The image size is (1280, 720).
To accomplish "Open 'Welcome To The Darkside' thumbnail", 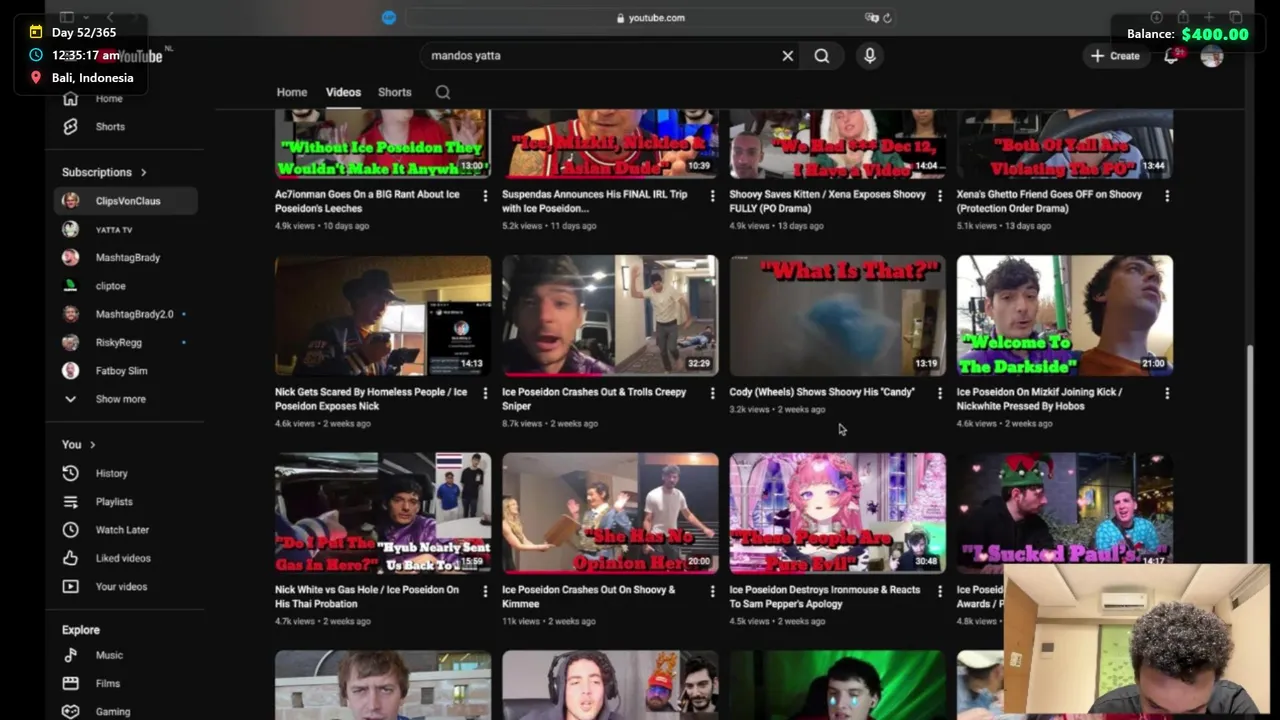I will tap(1064, 316).
